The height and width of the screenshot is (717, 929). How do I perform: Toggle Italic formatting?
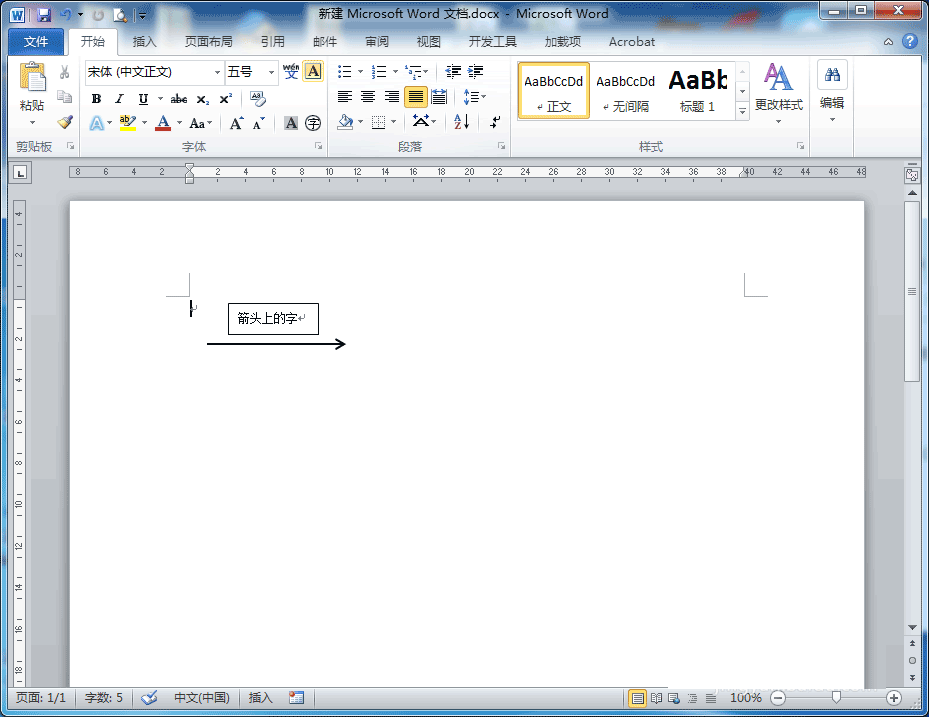(119, 99)
